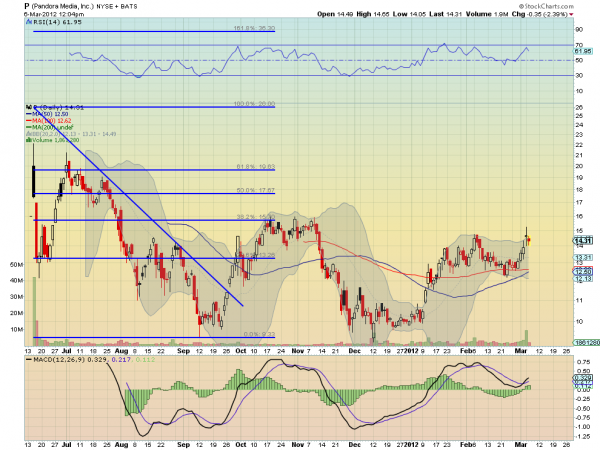Click the latest candlestick highlighted in yellow

(x=529, y=241)
